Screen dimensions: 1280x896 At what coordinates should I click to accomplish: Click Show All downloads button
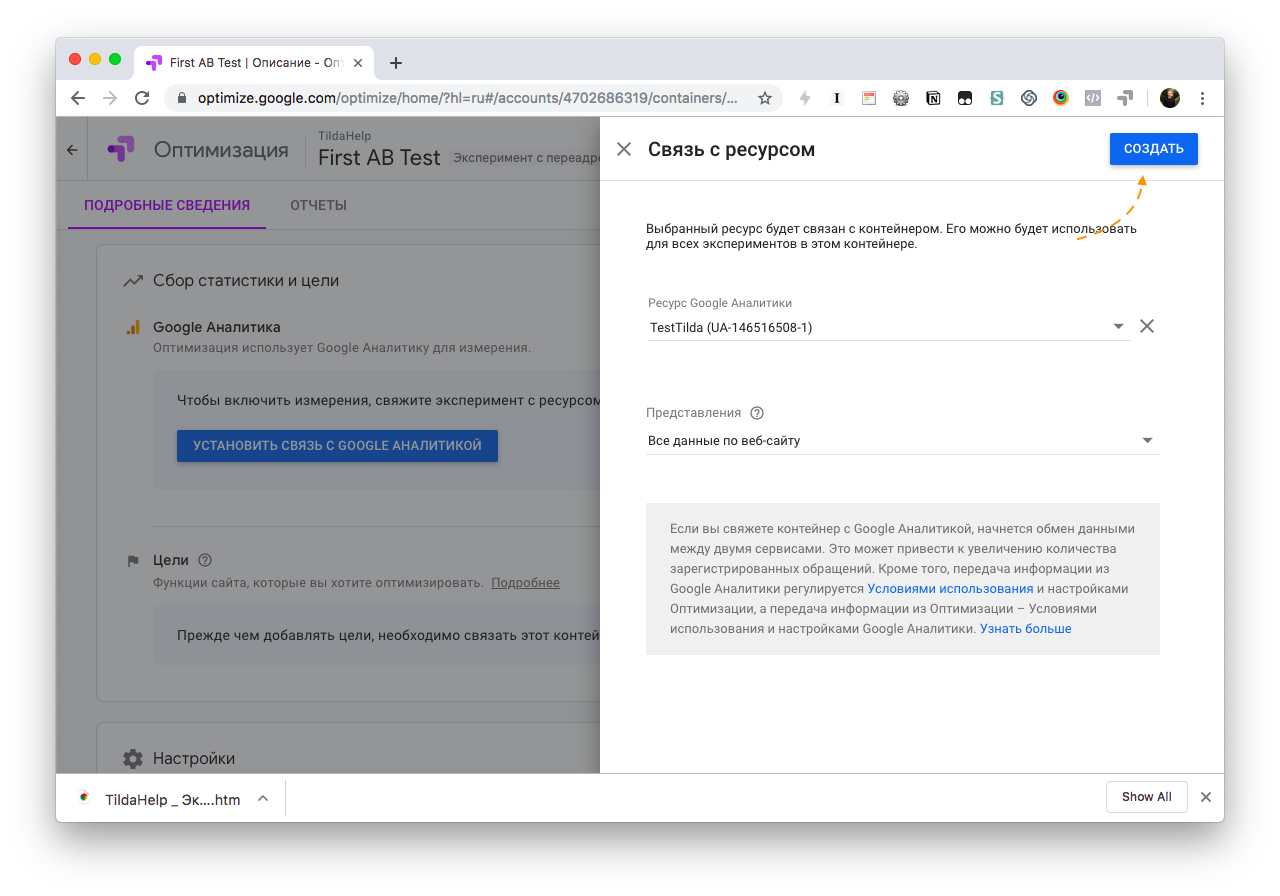pos(1146,797)
